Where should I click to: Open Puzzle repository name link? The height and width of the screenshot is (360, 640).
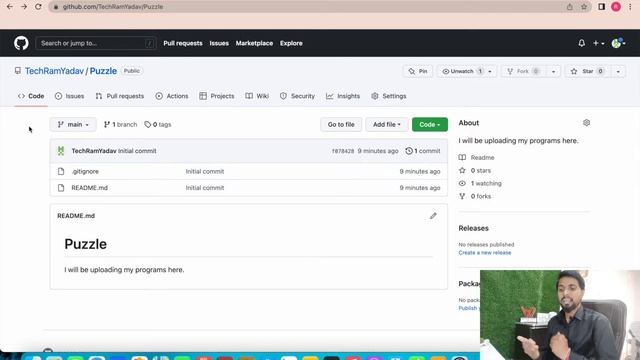point(103,71)
